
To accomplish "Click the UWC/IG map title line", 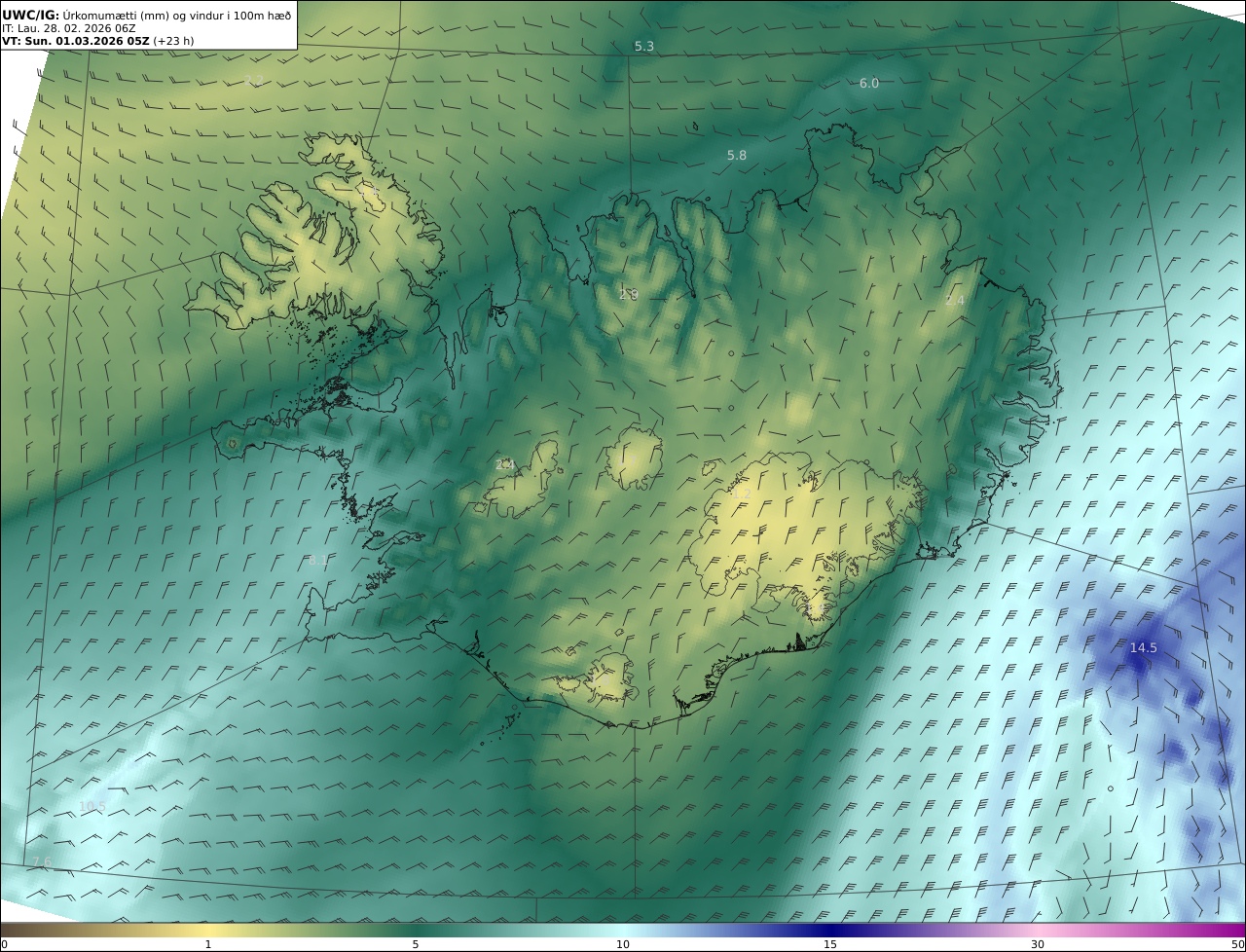I will [147, 15].
